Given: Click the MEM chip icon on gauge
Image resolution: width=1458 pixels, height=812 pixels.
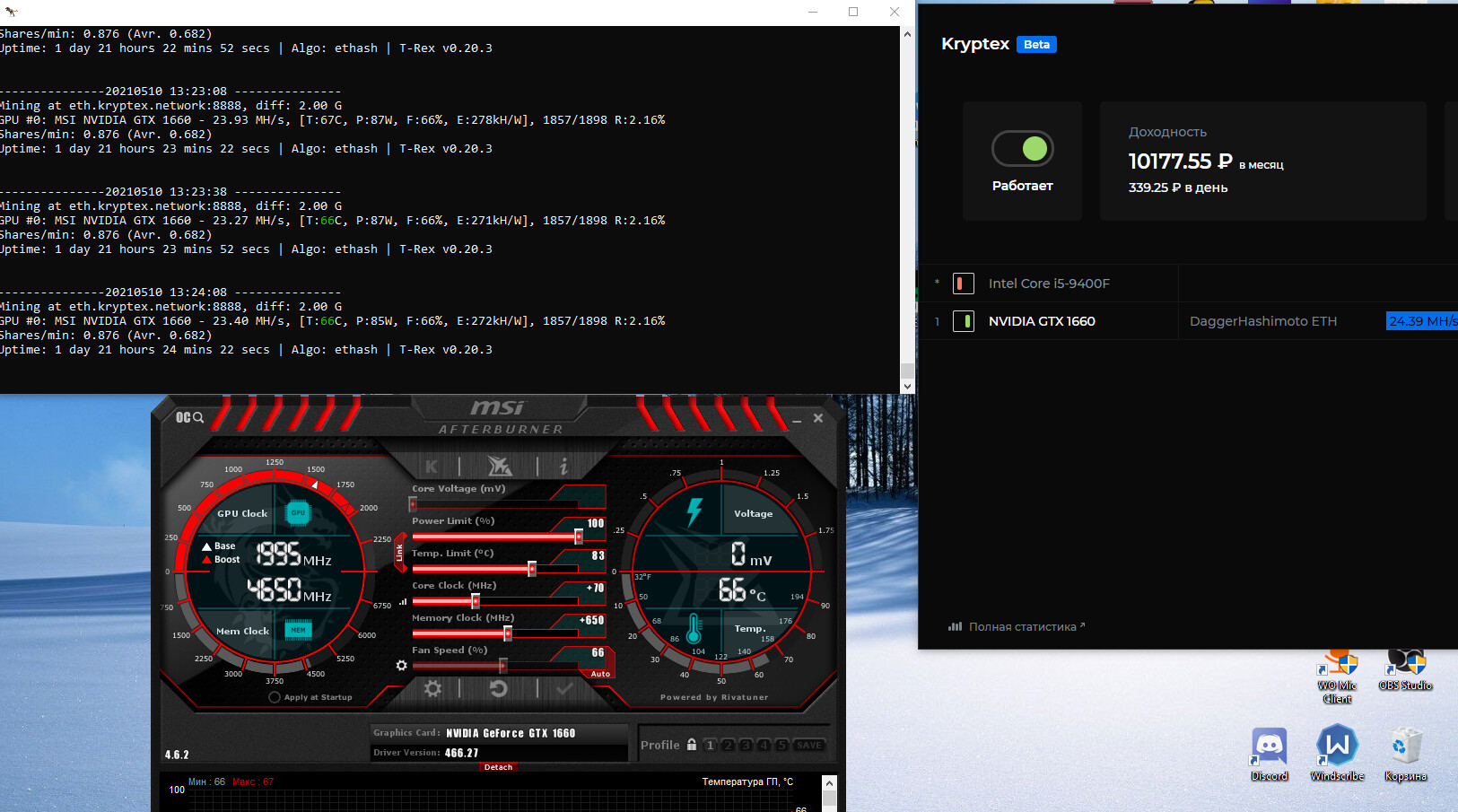Looking at the screenshot, I should pyautogui.click(x=298, y=630).
